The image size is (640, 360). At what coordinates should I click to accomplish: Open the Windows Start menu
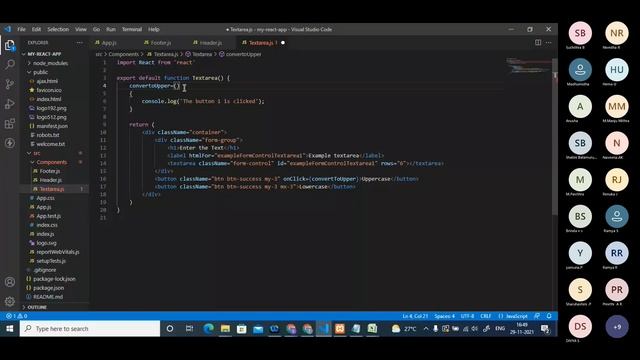coord(10,329)
